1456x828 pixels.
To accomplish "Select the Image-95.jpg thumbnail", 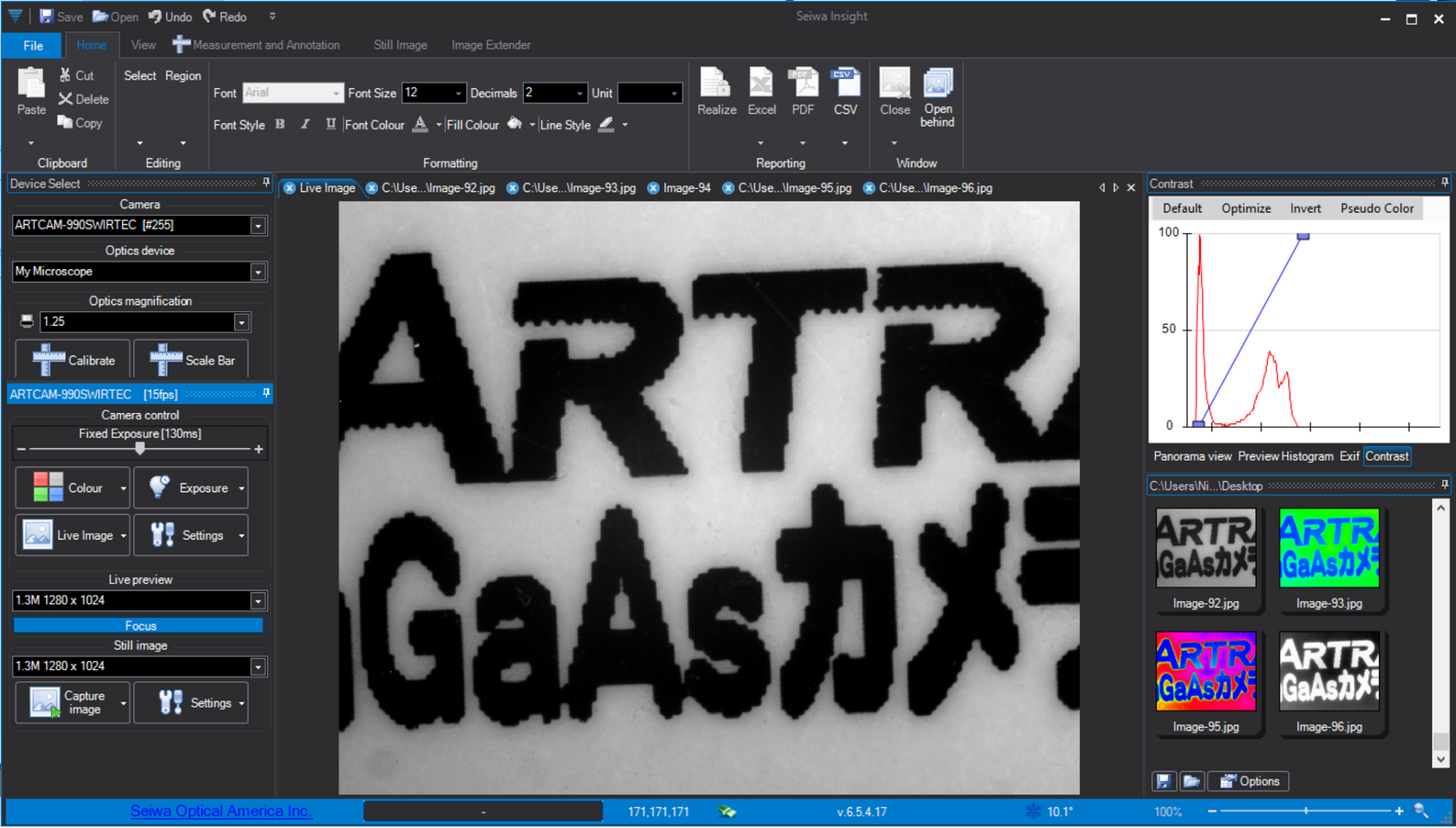I will tap(1206, 671).
